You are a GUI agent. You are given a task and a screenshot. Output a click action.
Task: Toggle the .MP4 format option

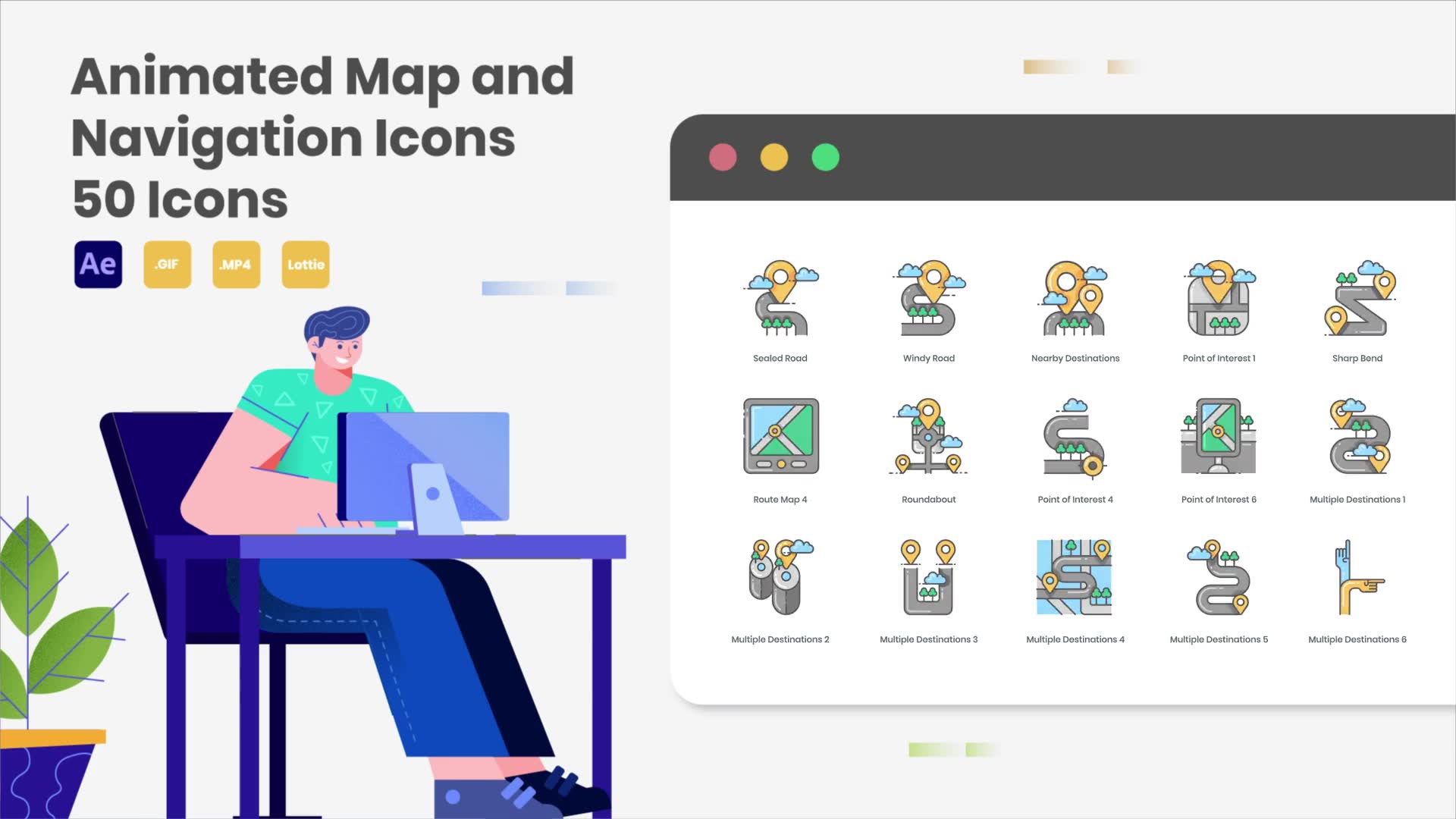click(236, 264)
